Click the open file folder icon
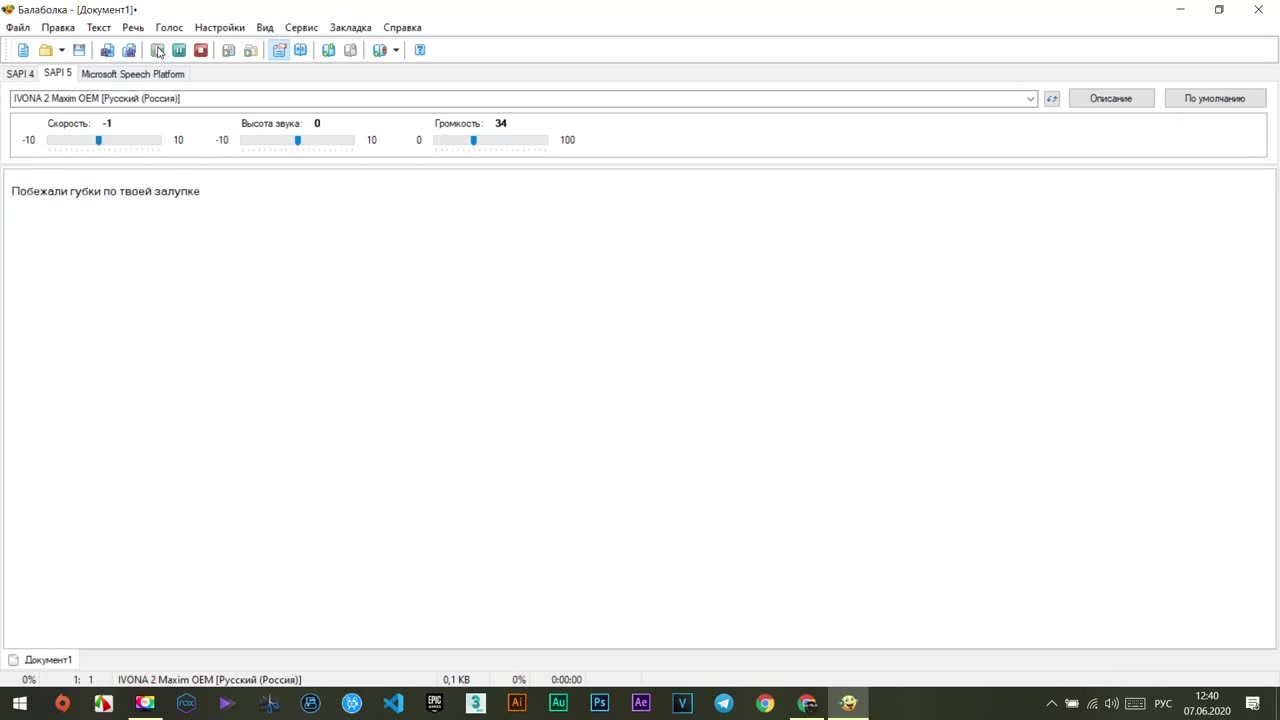Viewport: 1280px width, 720px height. point(45,50)
